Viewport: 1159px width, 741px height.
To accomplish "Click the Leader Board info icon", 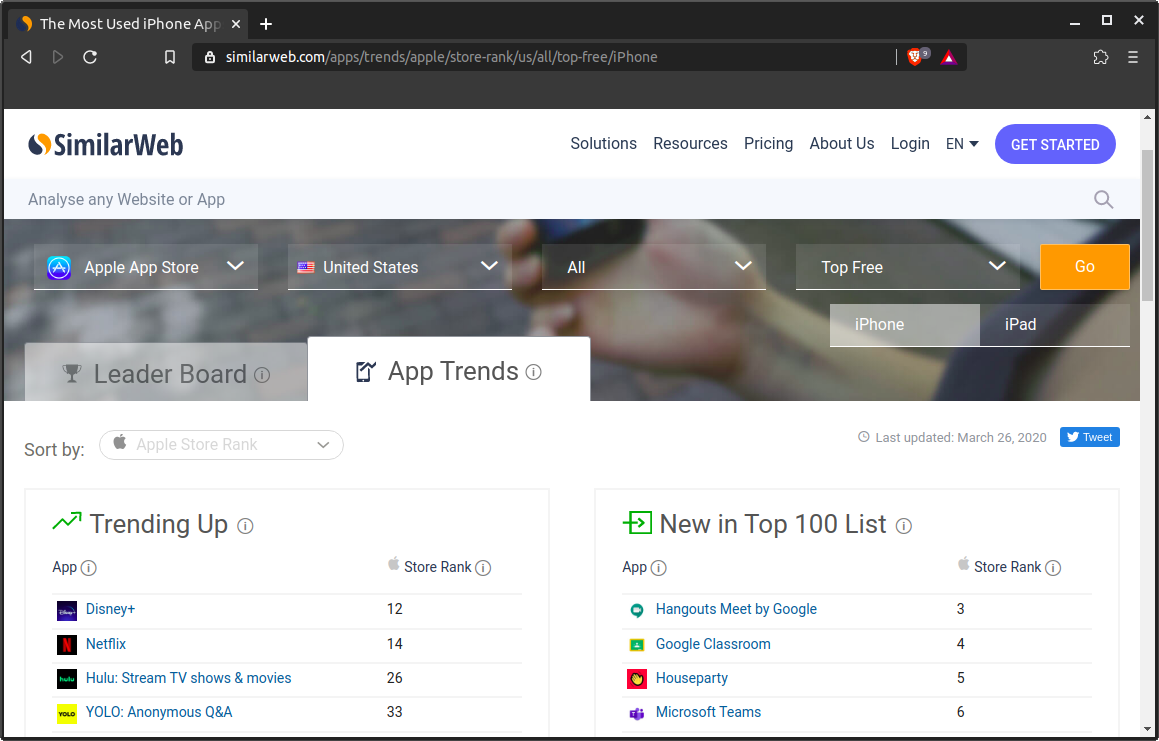I will pyautogui.click(x=262, y=375).
